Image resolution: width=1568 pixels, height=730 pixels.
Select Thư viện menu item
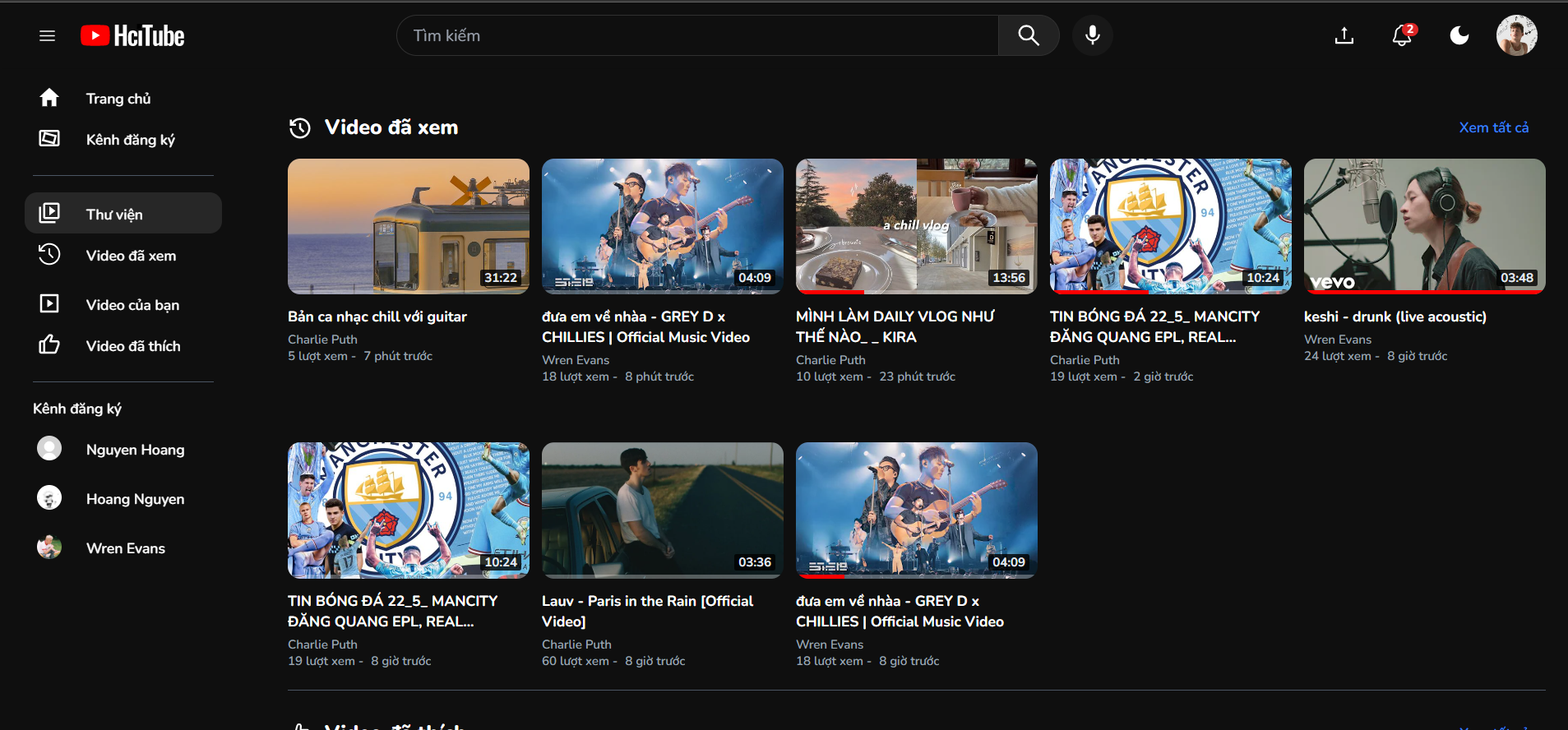123,213
